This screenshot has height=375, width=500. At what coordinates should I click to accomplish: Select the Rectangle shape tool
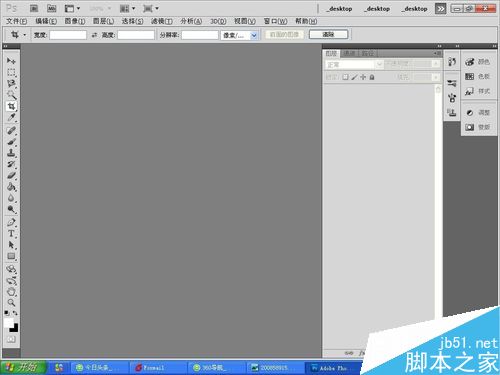(x=11, y=256)
